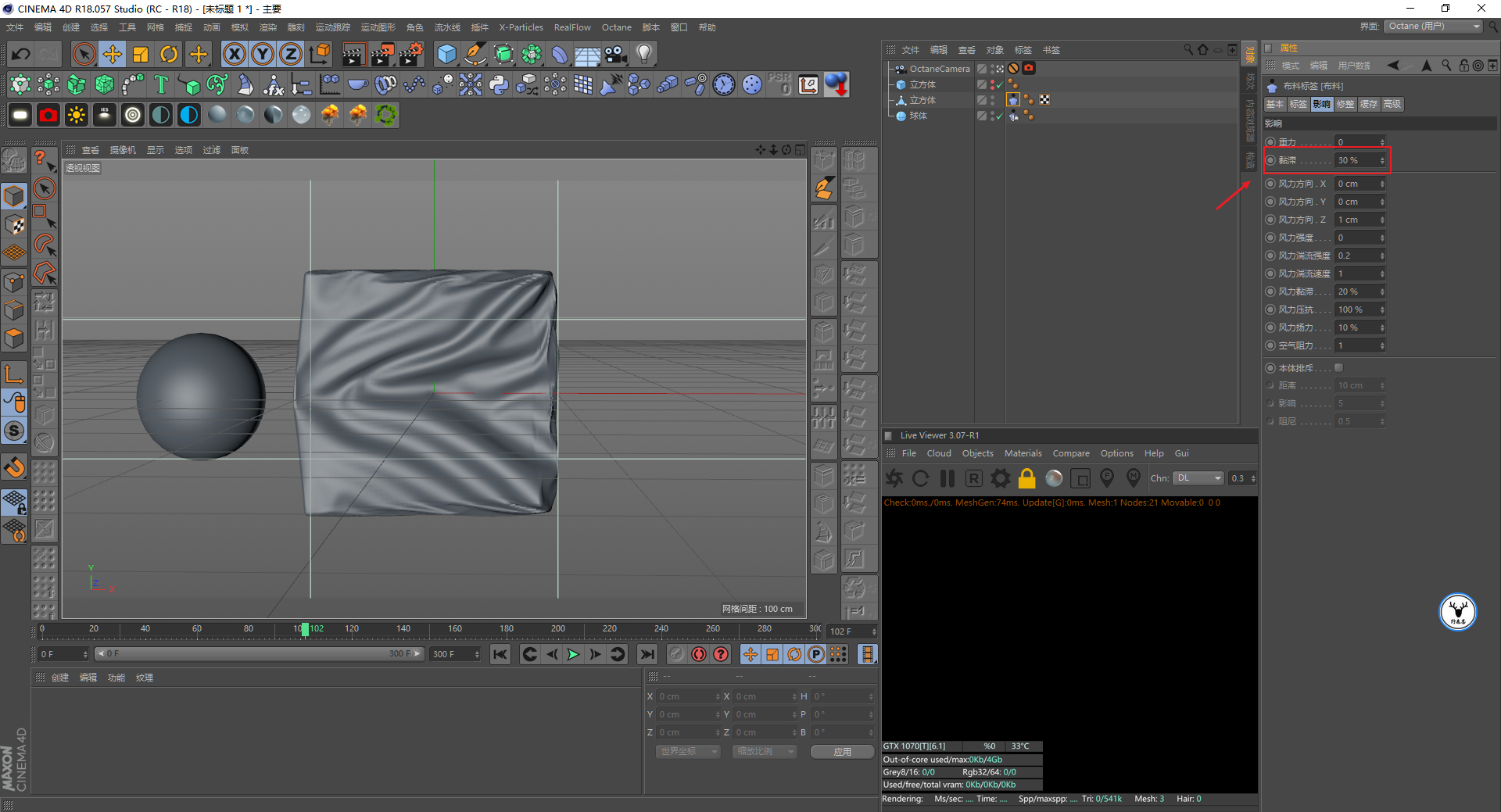Image resolution: width=1501 pixels, height=812 pixels.
Task: Open the 世界坐标 coordinate dropdown
Action: (x=688, y=751)
